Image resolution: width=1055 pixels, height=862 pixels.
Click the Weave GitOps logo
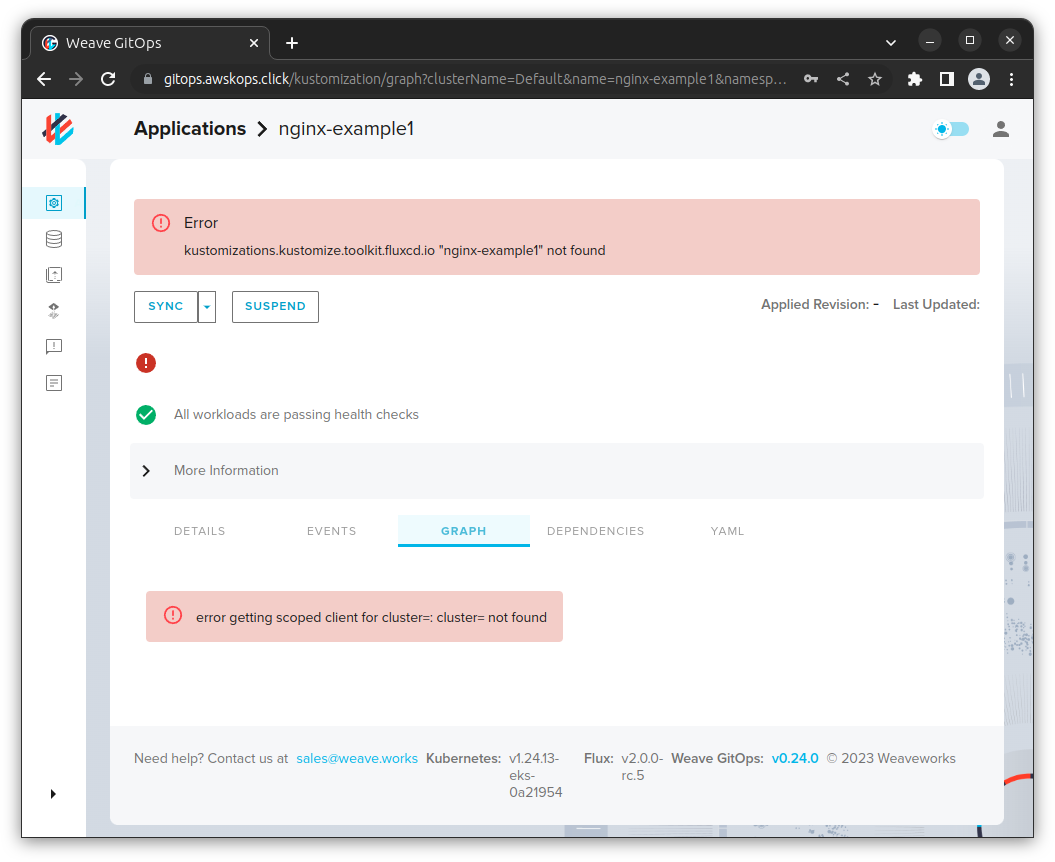coord(58,129)
